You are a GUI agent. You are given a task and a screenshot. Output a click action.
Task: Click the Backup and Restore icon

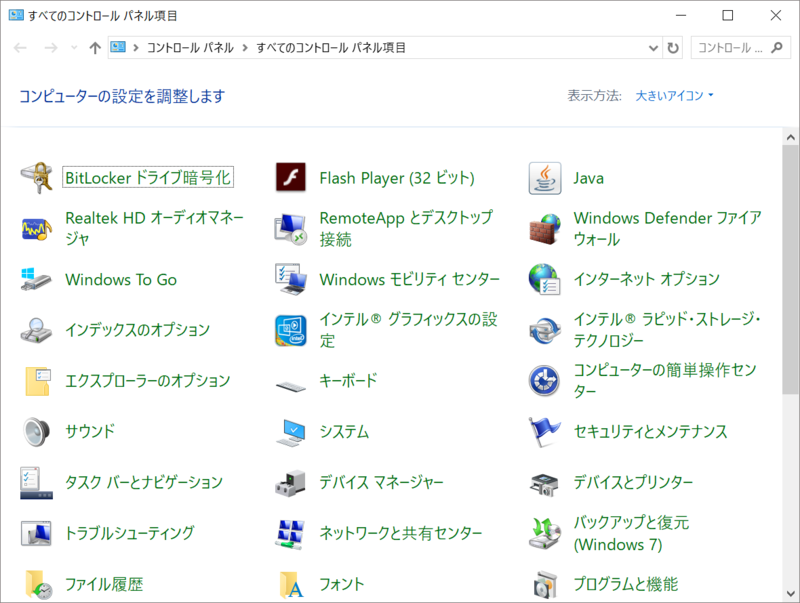[x=545, y=533]
